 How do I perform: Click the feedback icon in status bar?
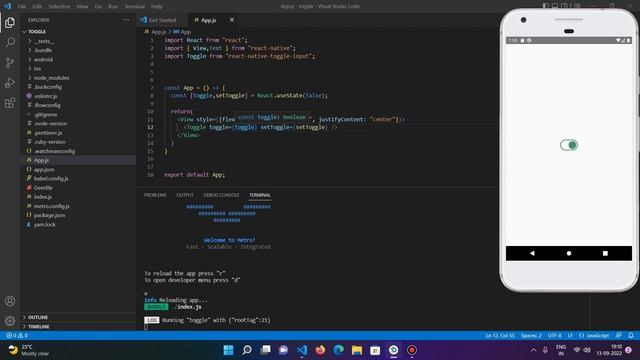(619, 335)
